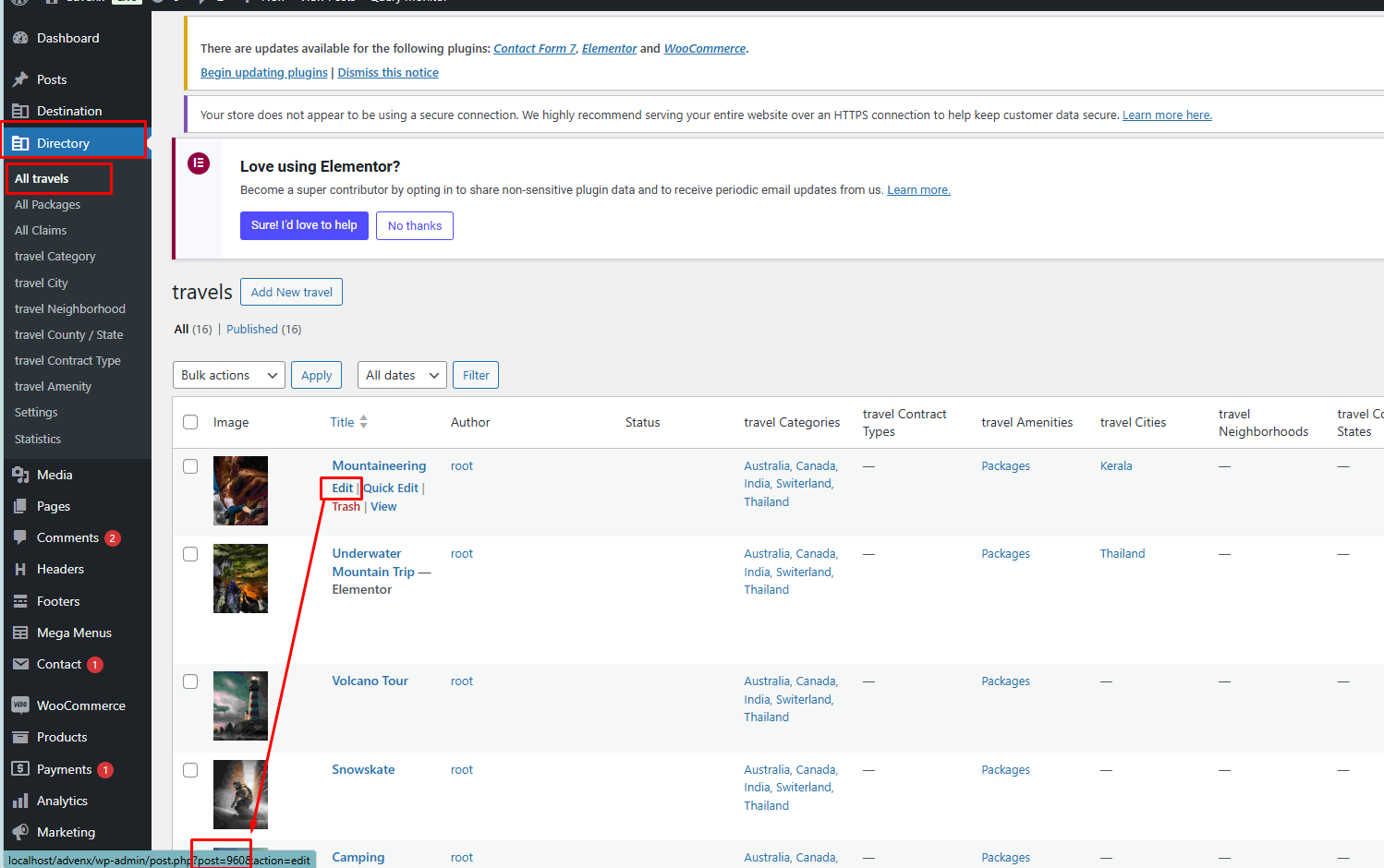Open the Mountaineering thumbnail image

click(x=240, y=490)
